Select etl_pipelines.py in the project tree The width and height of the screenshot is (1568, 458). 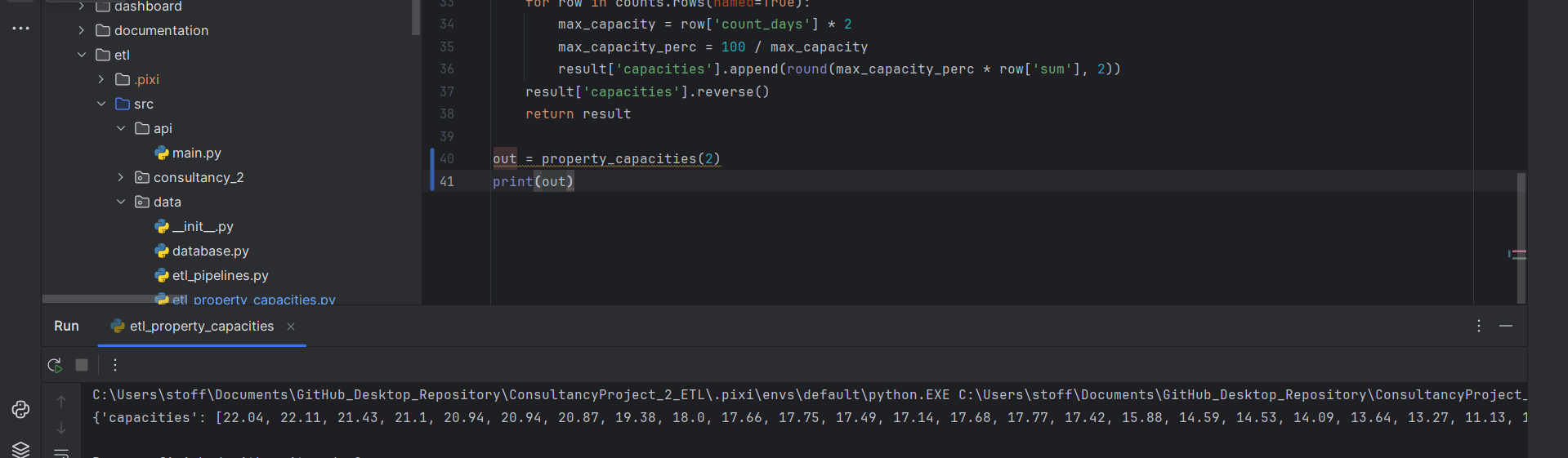[x=220, y=275]
